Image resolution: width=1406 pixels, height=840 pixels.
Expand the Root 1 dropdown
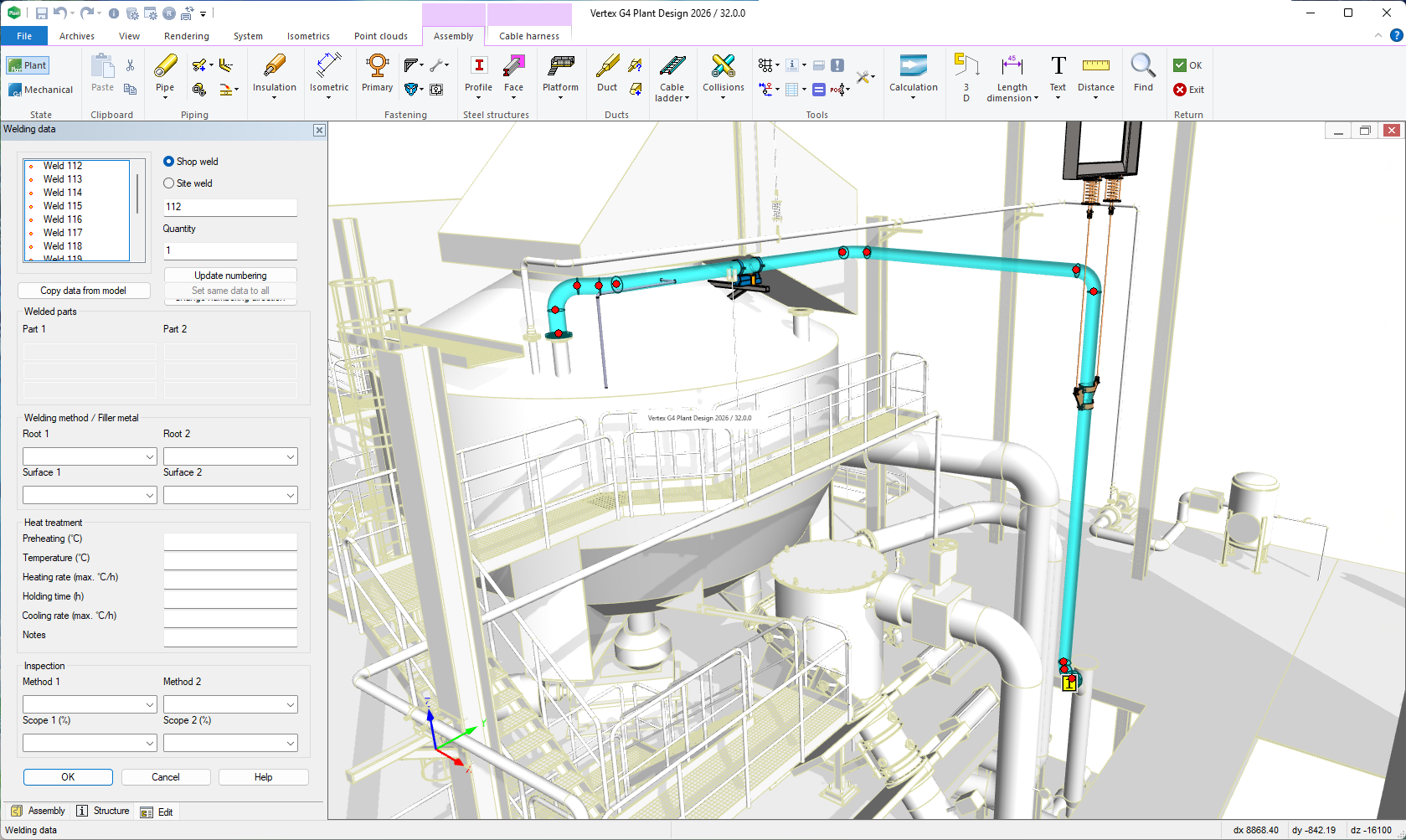point(150,457)
